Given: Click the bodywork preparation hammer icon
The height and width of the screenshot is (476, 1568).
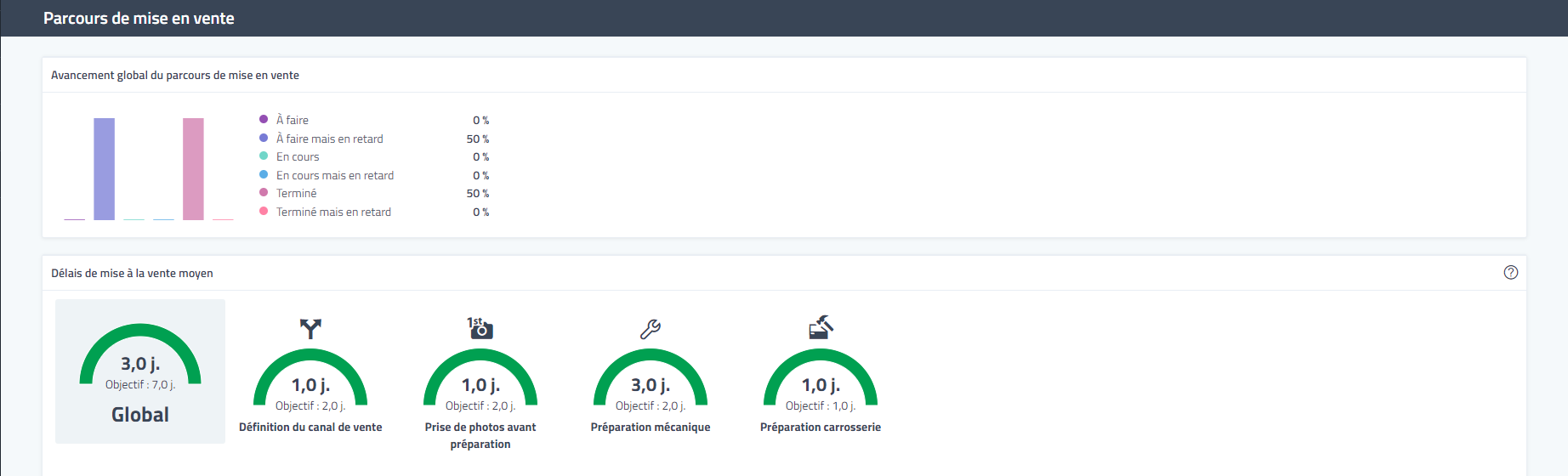Looking at the screenshot, I should 821,328.
